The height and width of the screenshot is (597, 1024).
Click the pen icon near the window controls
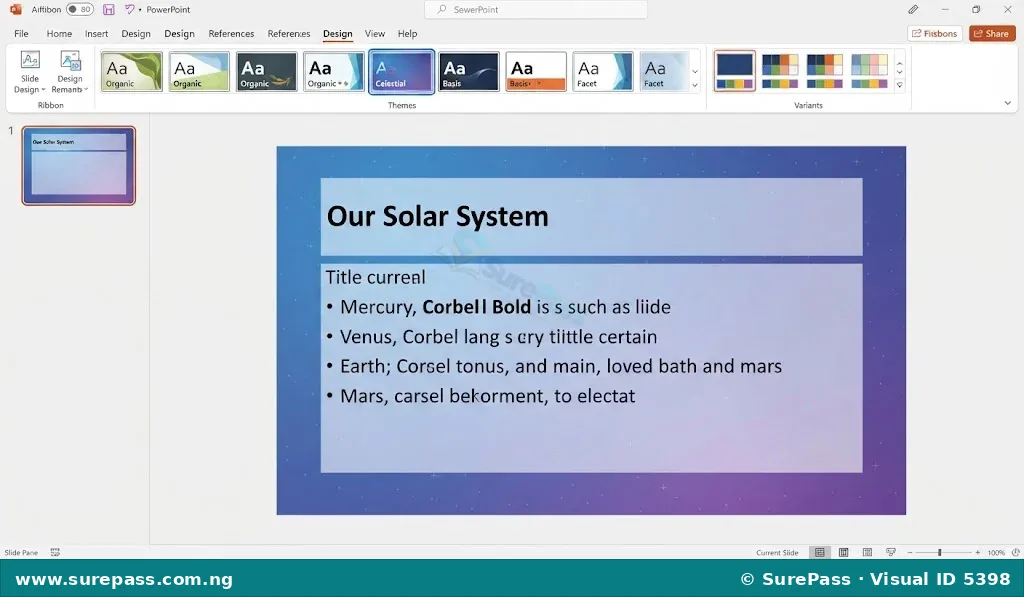click(913, 9)
